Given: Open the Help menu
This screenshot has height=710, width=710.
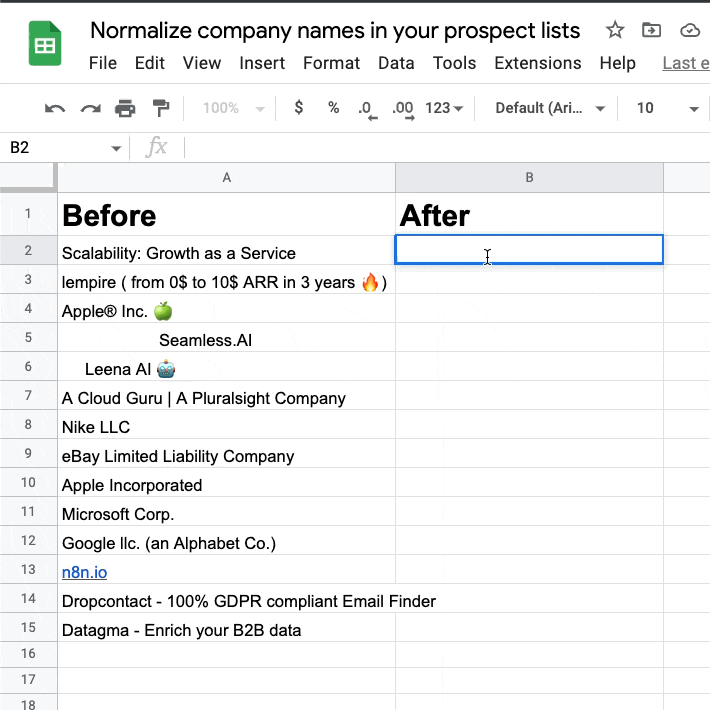Looking at the screenshot, I should (x=618, y=63).
